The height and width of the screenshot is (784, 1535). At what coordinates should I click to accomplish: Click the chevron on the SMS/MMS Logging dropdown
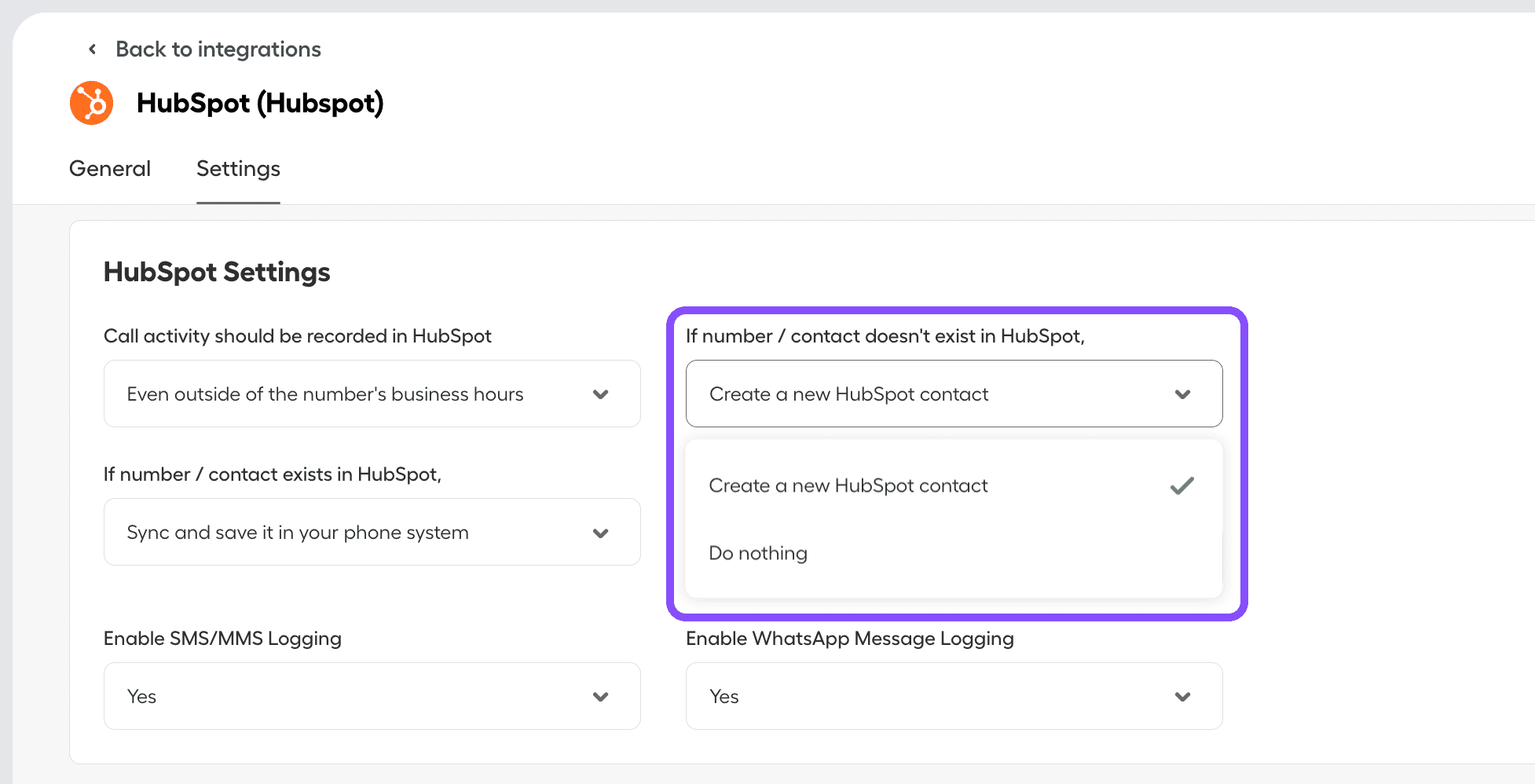(600, 696)
